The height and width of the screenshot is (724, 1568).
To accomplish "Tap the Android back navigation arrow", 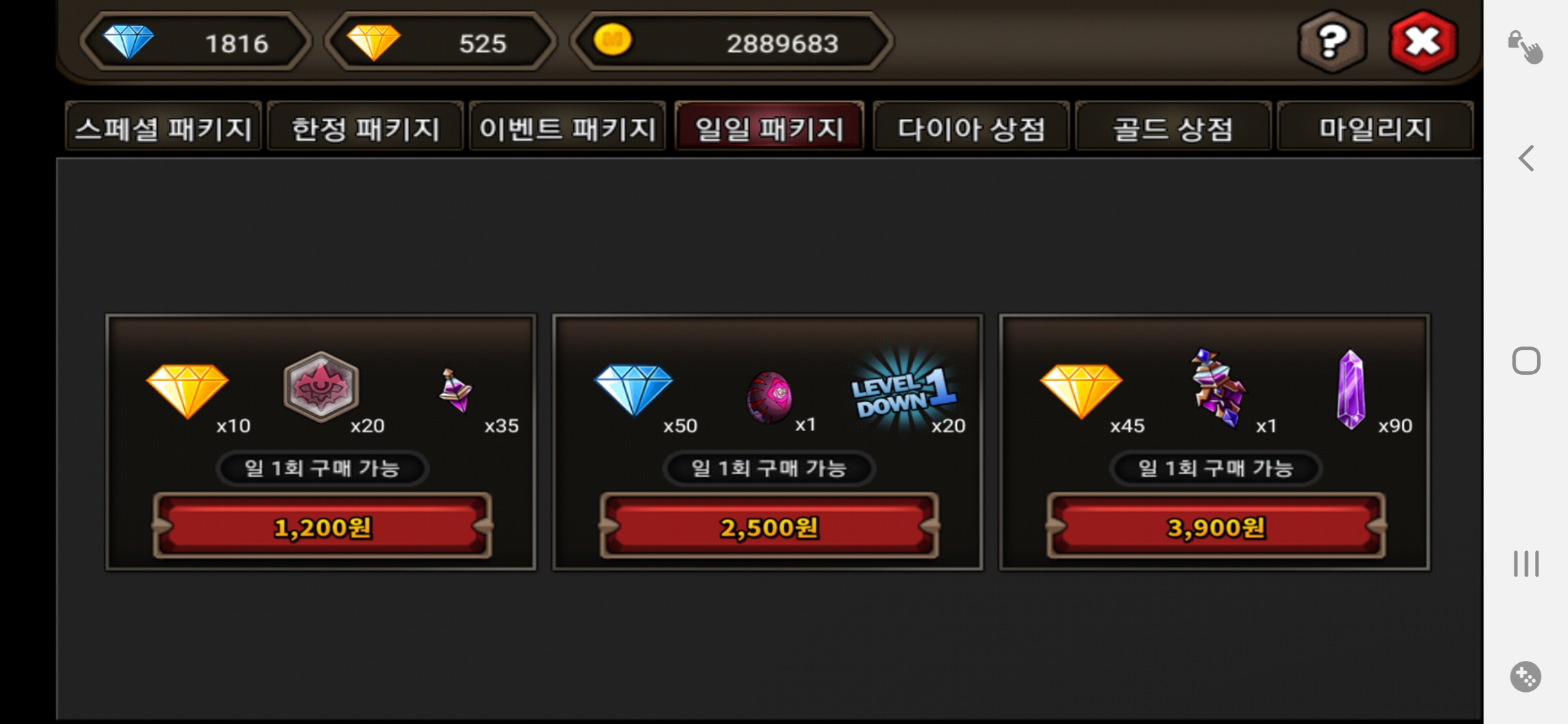I will (1526, 158).
